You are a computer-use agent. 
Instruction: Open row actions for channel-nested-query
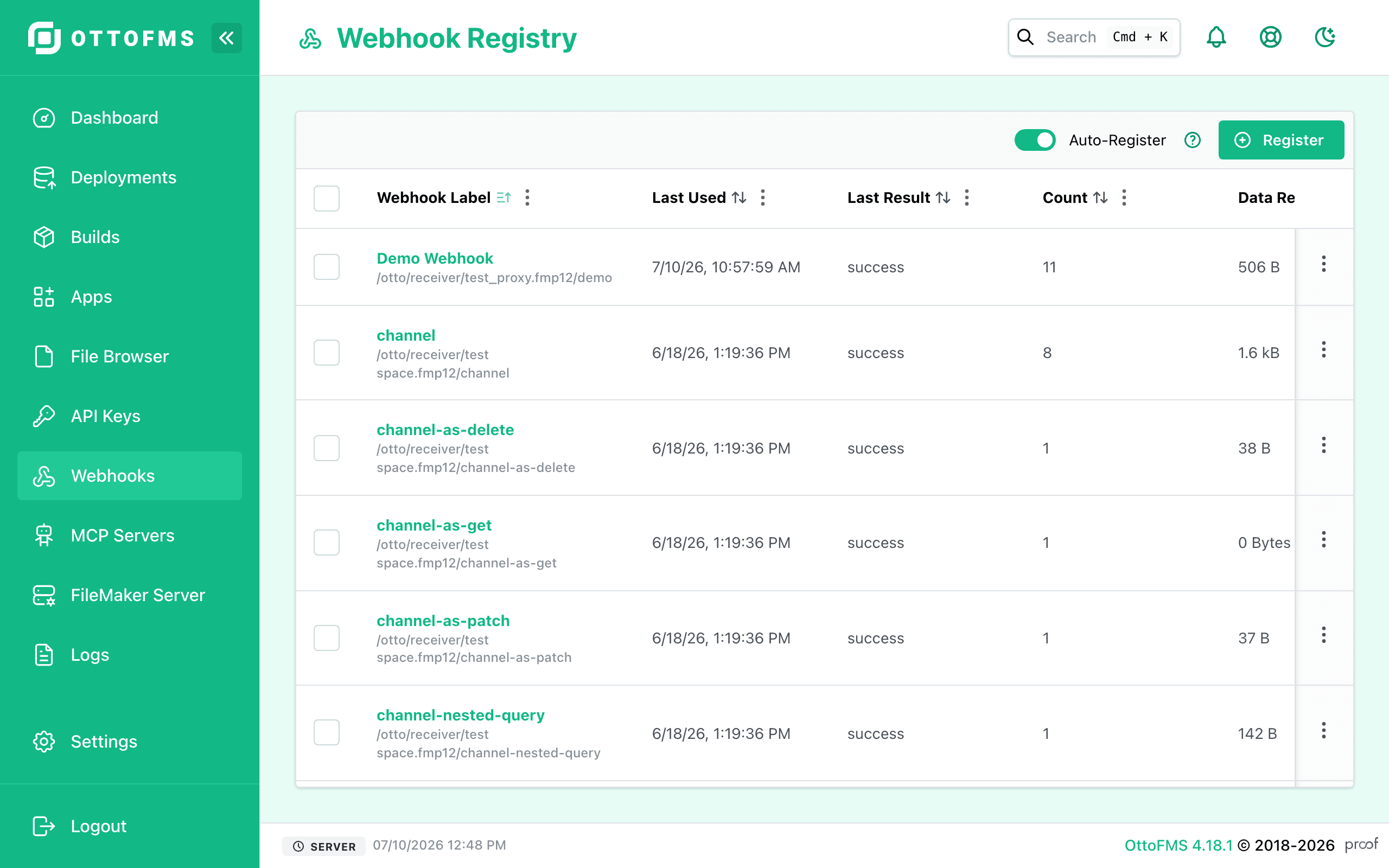[1324, 730]
